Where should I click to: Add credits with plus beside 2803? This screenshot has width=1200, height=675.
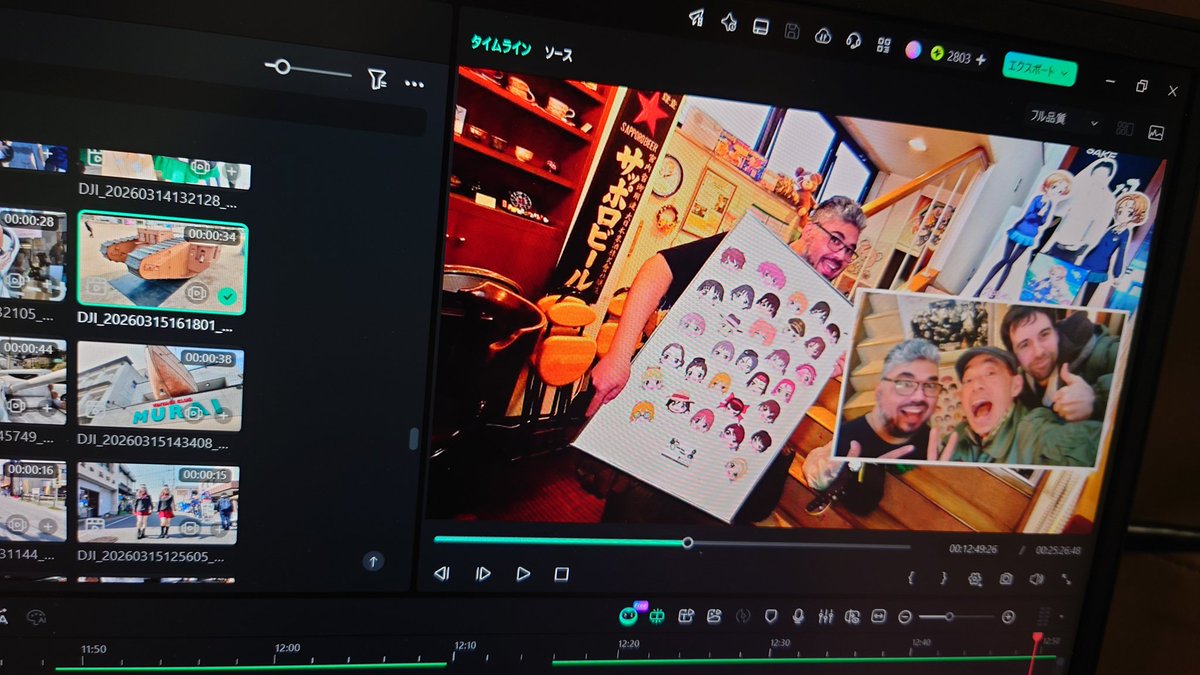982,59
